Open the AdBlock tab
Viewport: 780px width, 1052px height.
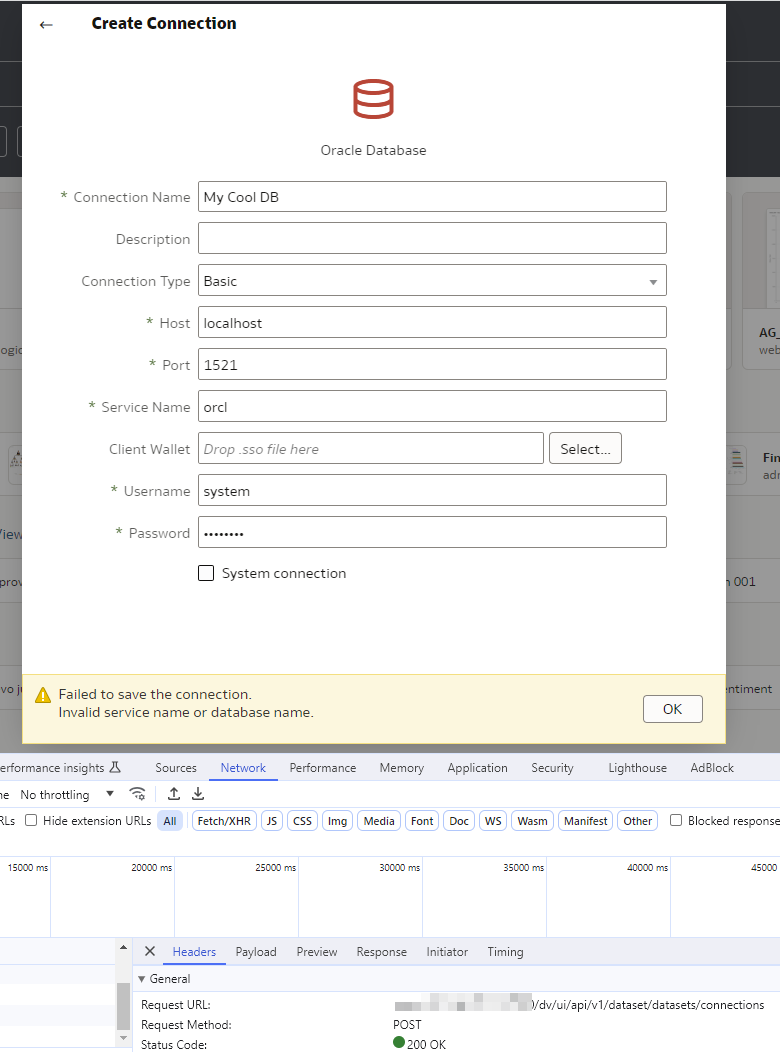712,768
